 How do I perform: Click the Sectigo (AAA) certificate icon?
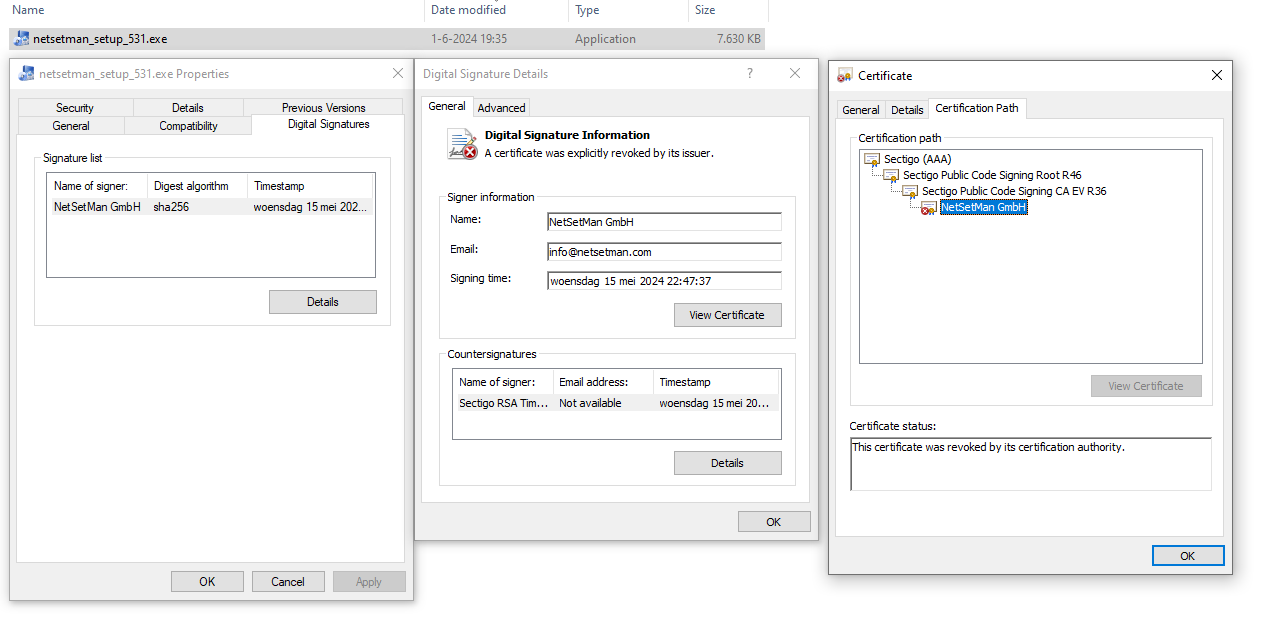point(872,160)
